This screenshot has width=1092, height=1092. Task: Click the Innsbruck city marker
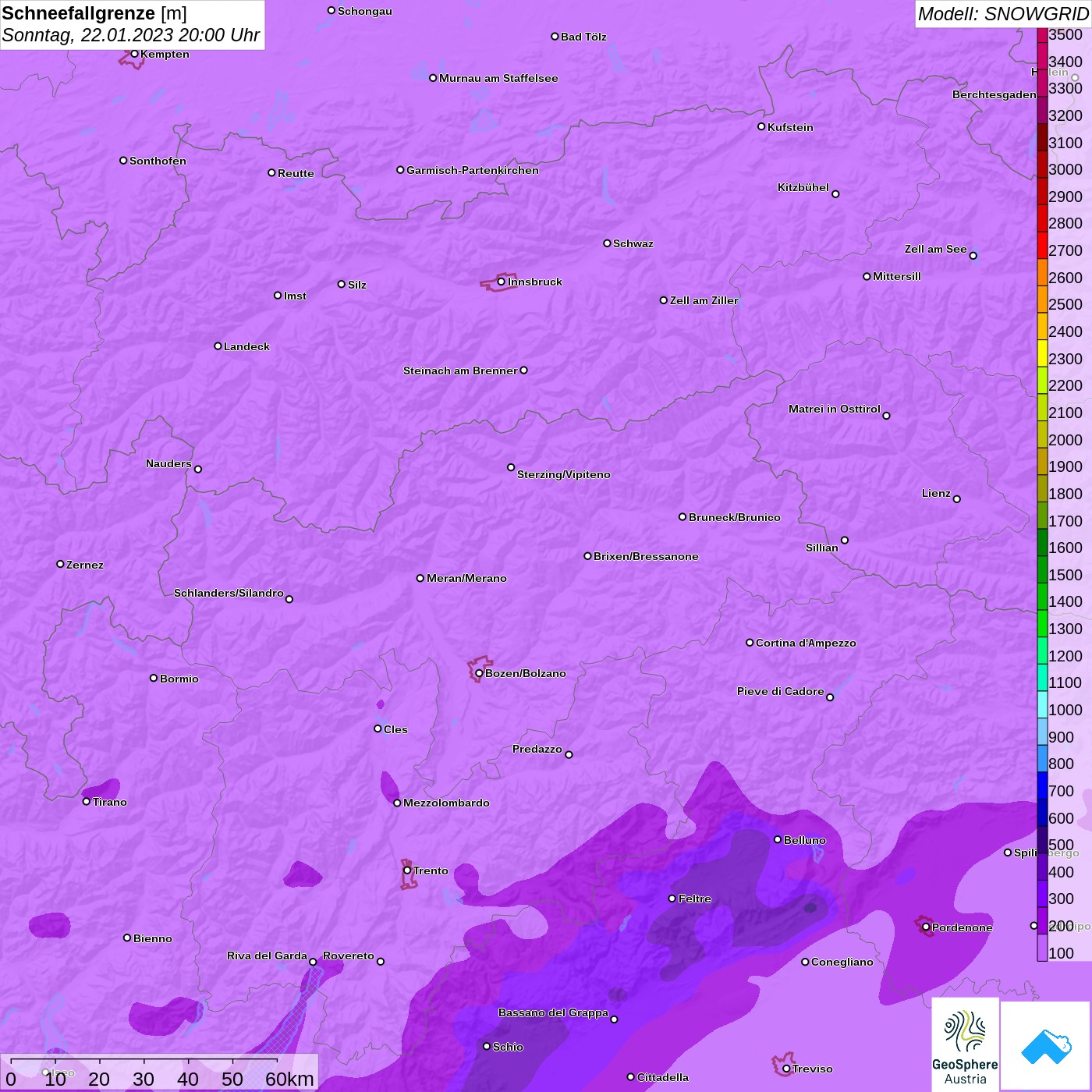502,282
